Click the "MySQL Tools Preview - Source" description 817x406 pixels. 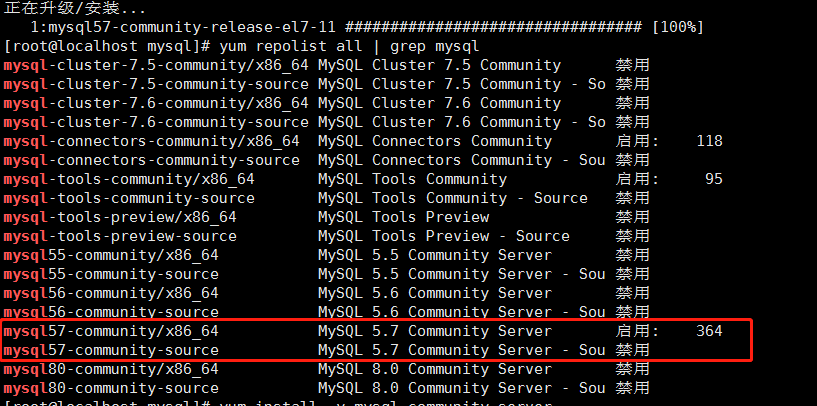444,237
